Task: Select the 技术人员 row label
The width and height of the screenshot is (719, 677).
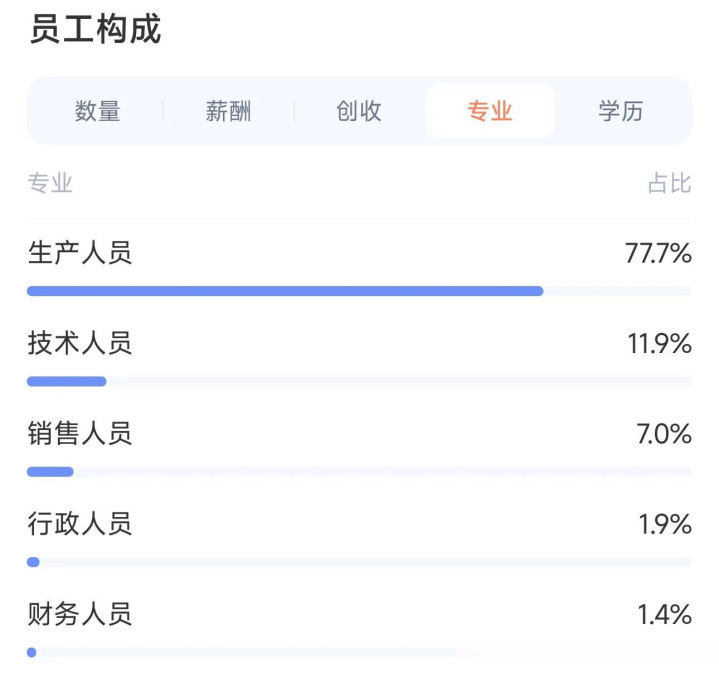Action: (80, 344)
